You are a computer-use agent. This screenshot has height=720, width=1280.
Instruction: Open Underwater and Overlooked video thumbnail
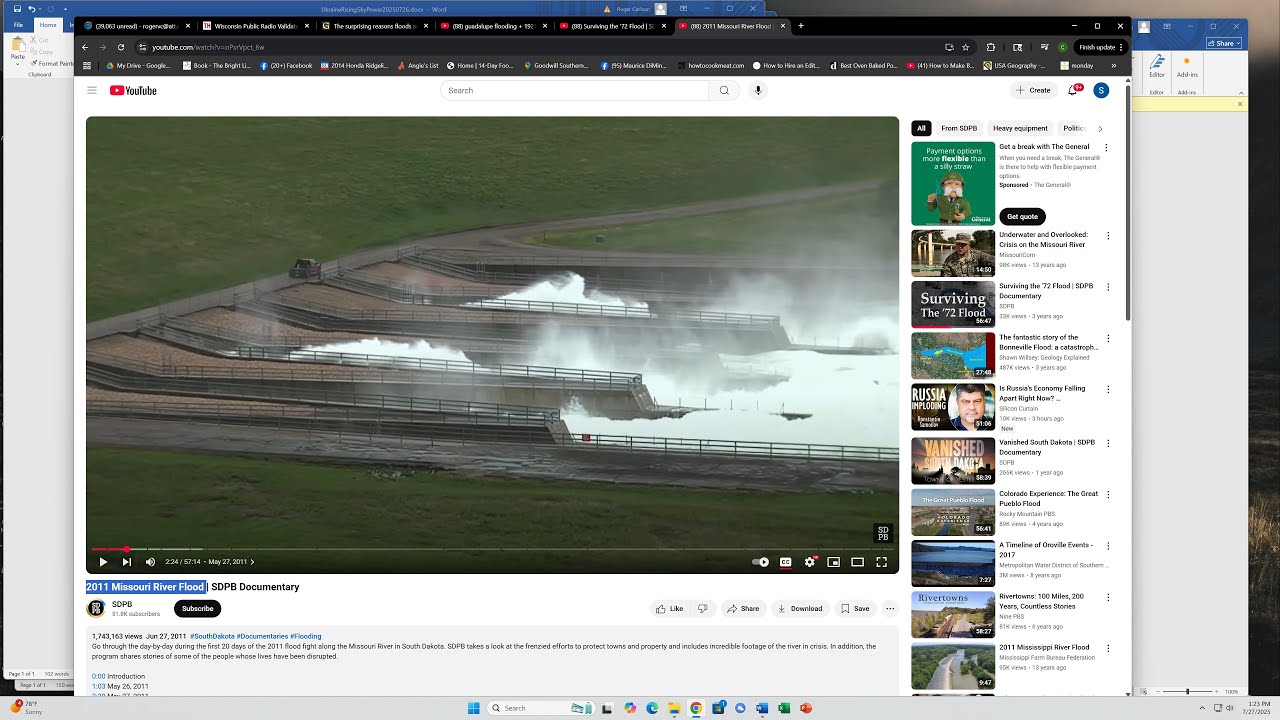[953, 253]
